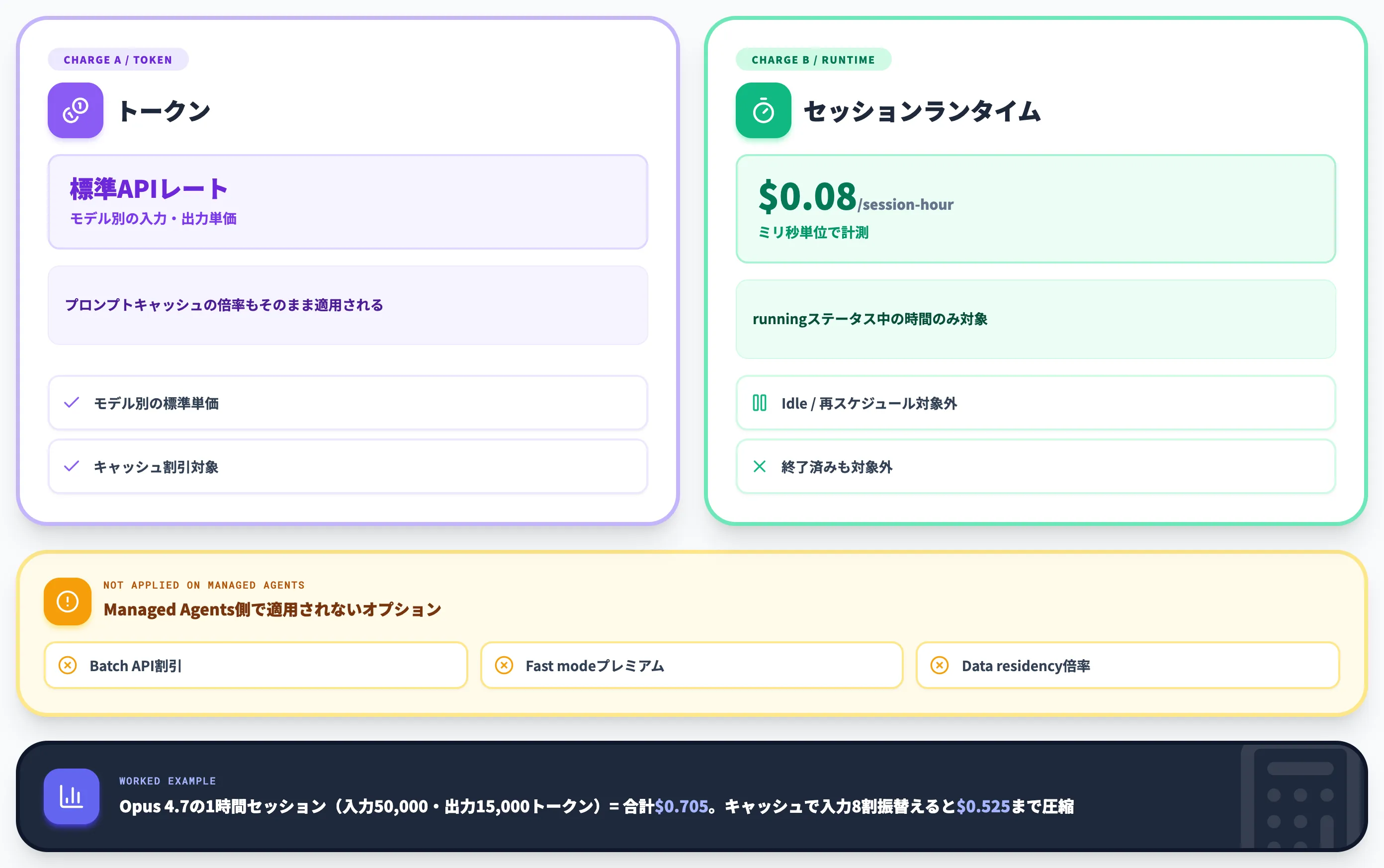
Task: Click the セッションランタイム card title
Action: pyautogui.click(x=922, y=111)
